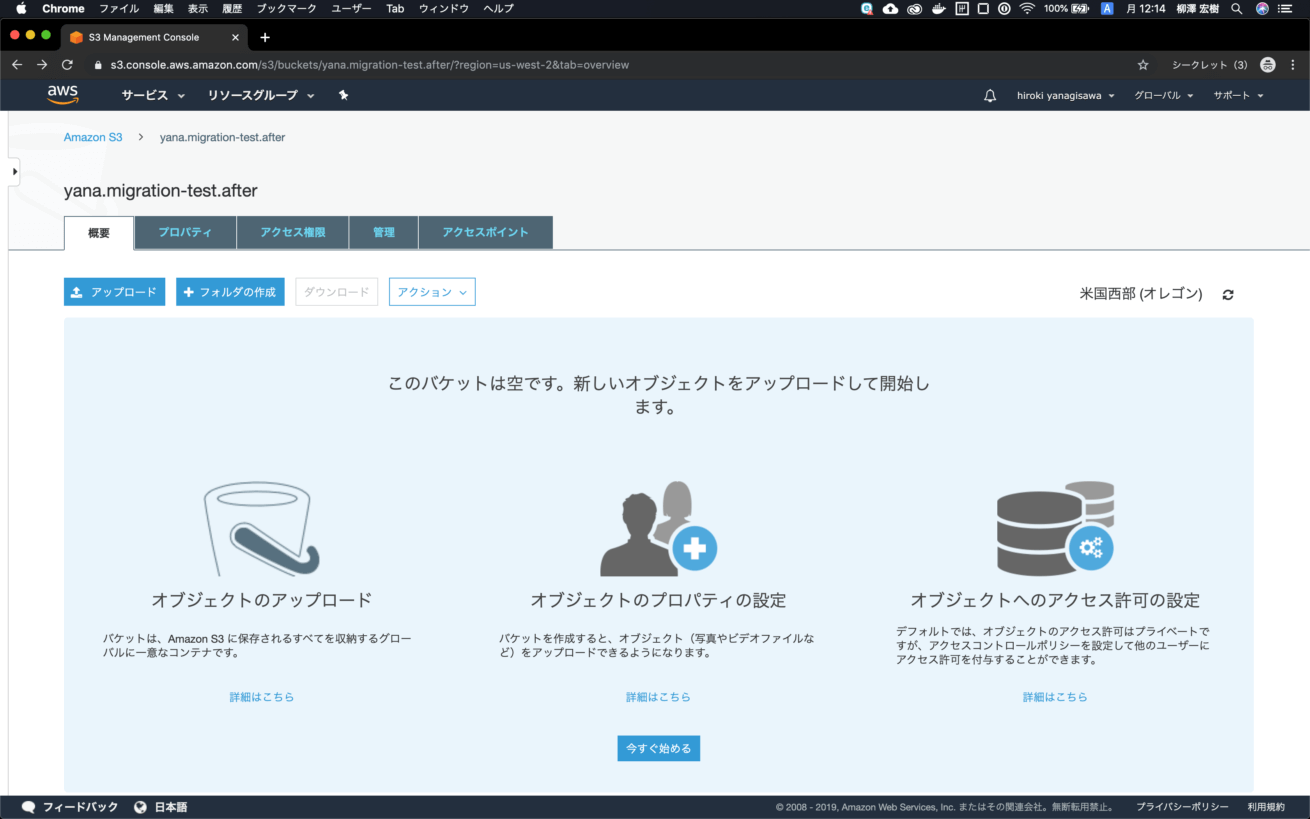Open the プライバシーポリシー footer link
The width and height of the screenshot is (1310, 819).
point(1182,807)
